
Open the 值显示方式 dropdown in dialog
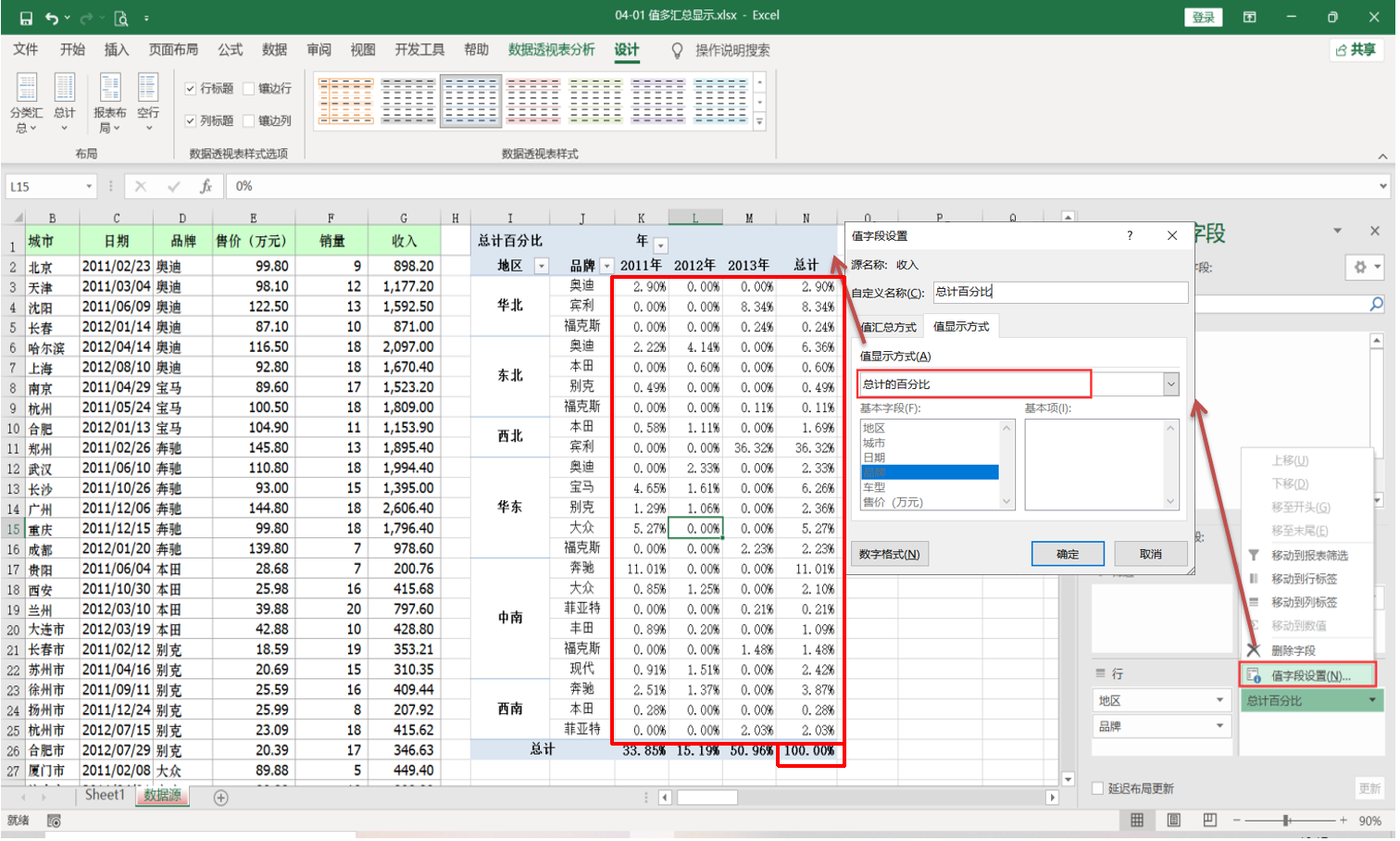coord(1171,383)
